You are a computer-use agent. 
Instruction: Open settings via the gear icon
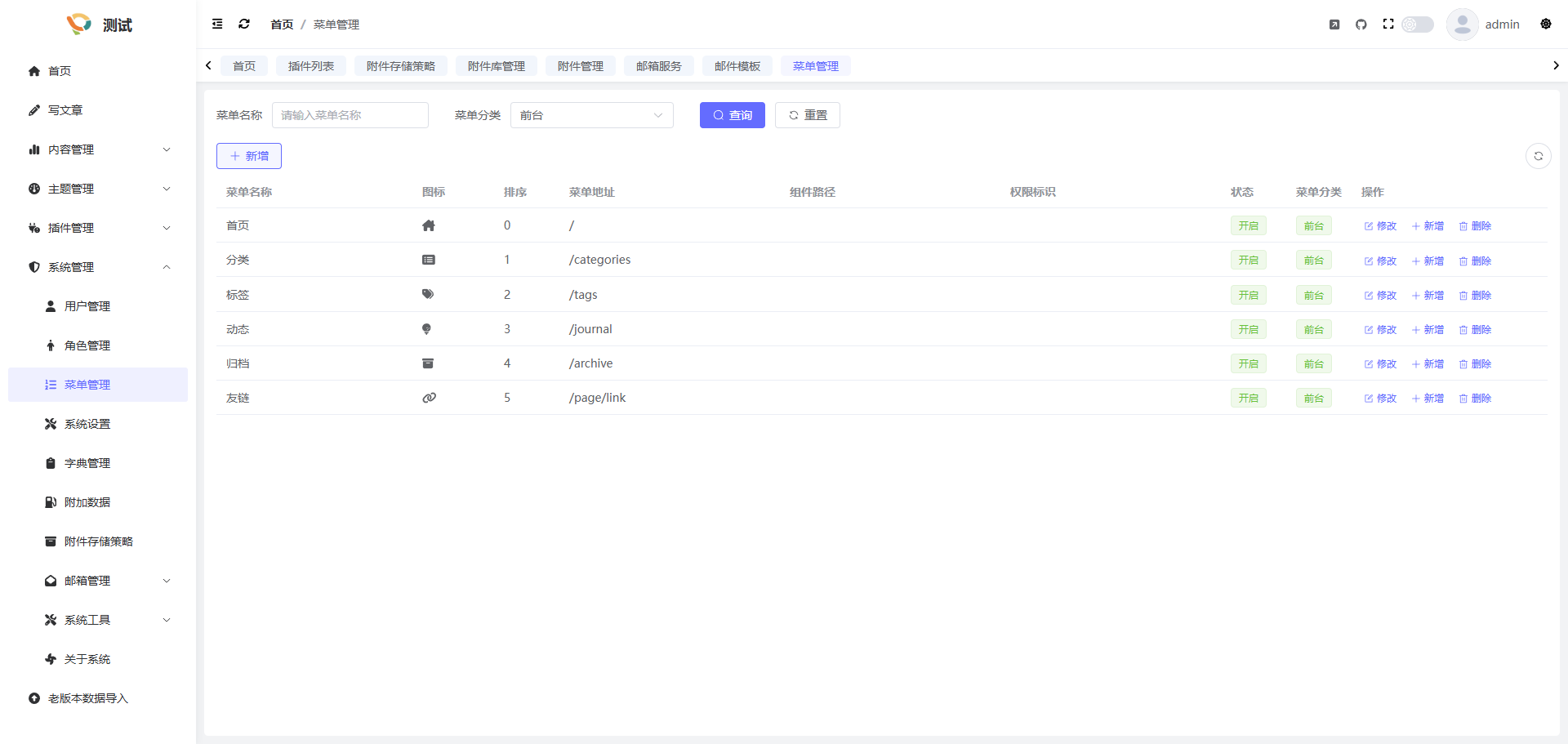point(1545,24)
